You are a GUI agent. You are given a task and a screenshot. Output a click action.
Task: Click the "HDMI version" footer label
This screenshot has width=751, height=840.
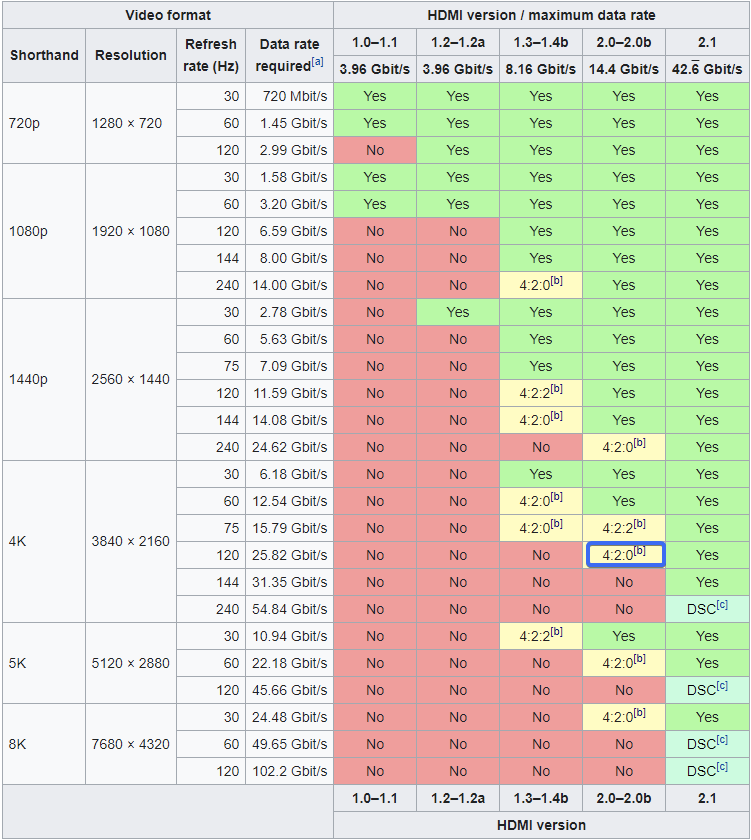click(541, 825)
